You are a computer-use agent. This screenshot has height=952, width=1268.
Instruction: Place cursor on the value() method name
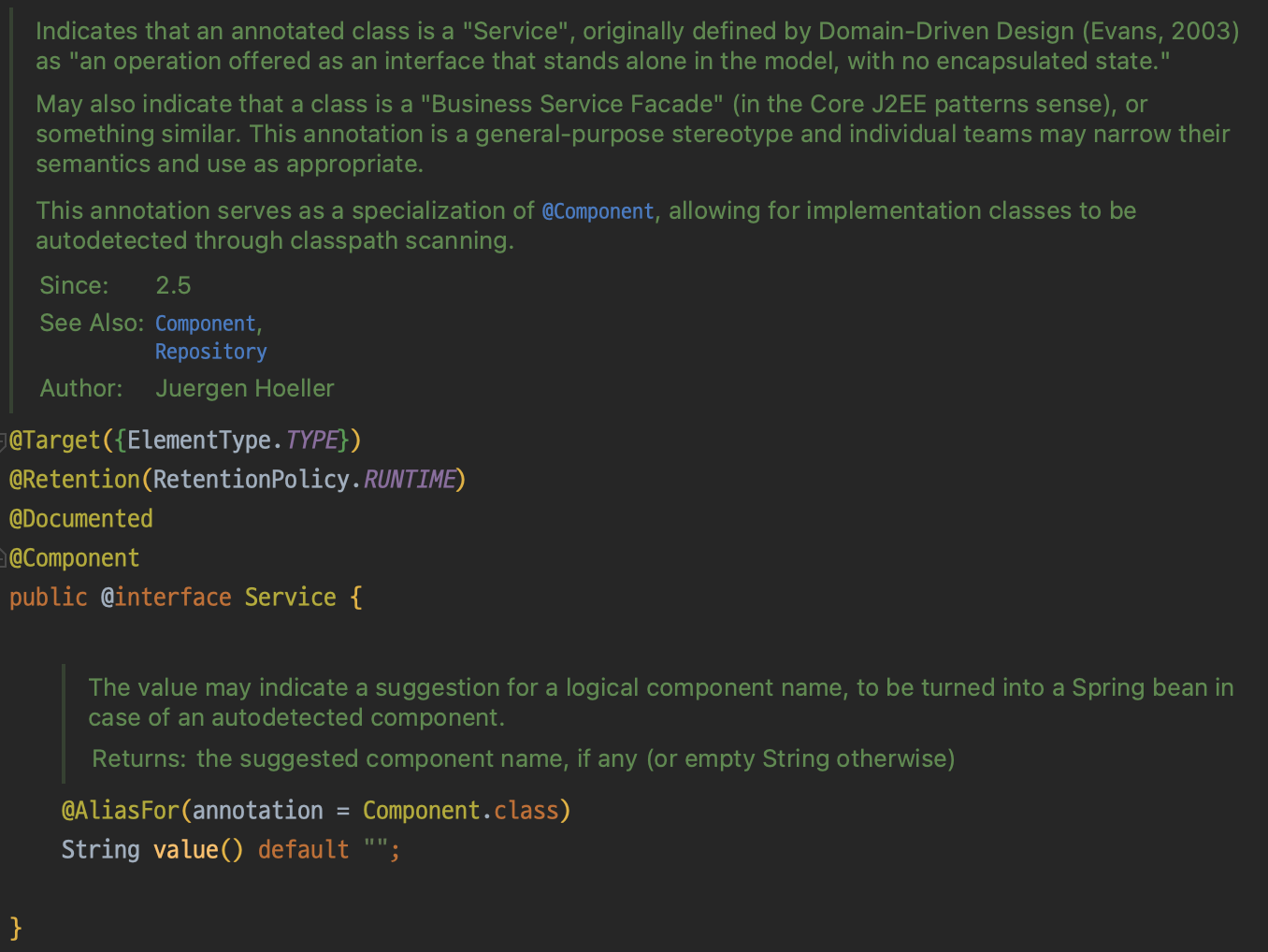coord(186,850)
